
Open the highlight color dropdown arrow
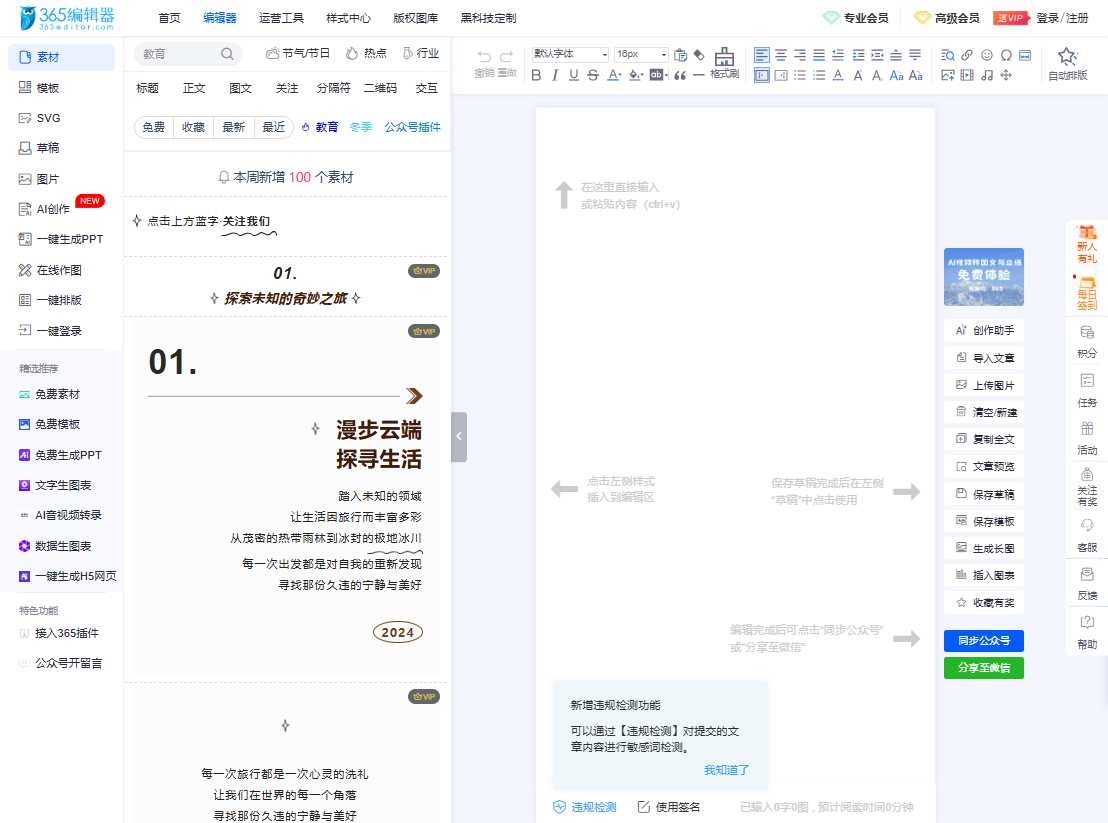641,75
